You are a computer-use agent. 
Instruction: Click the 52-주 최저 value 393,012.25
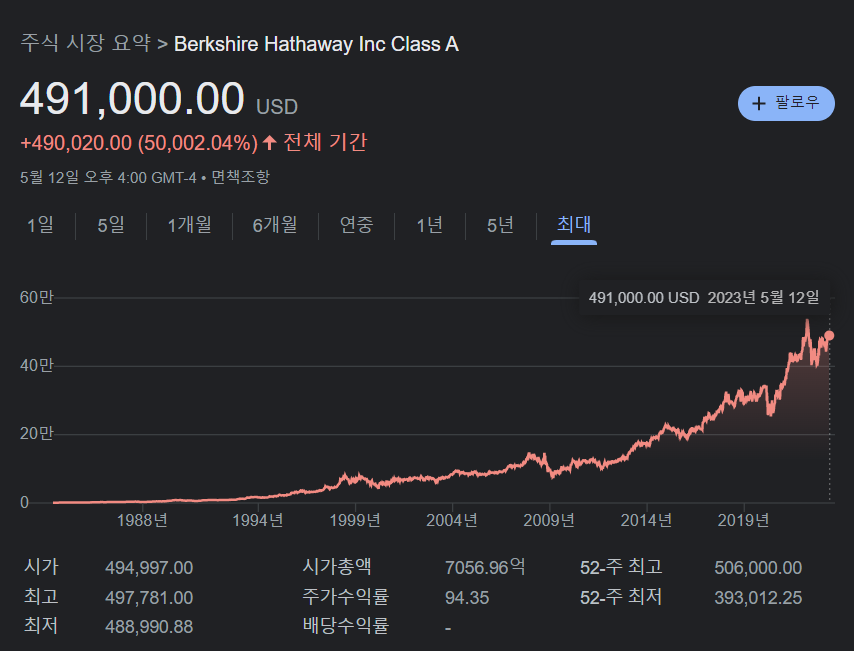click(x=758, y=598)
